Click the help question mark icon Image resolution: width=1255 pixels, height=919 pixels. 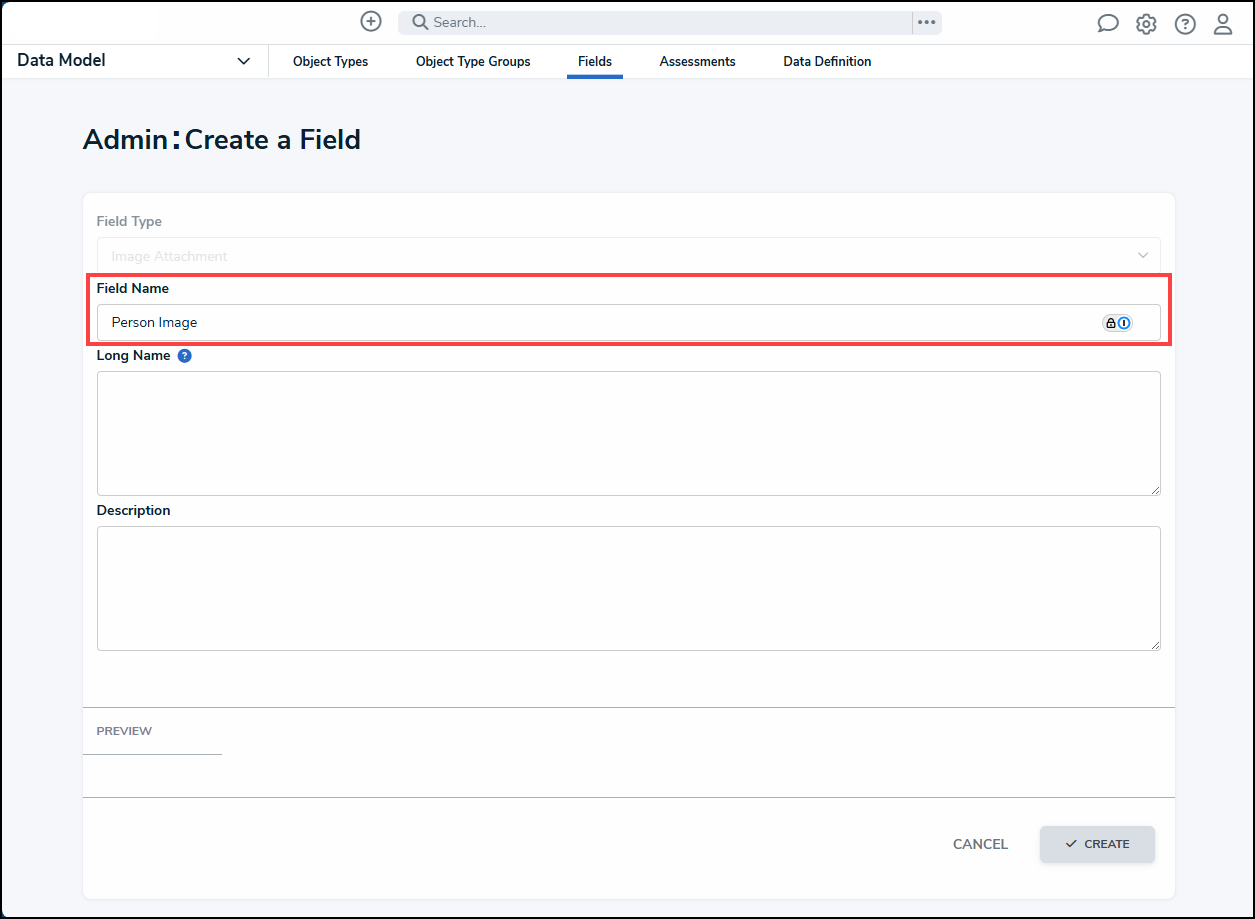coord(1185,24)
